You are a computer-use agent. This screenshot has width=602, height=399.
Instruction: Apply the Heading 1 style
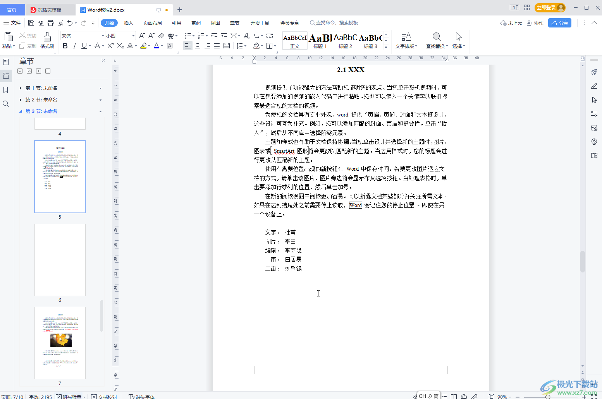320,40
